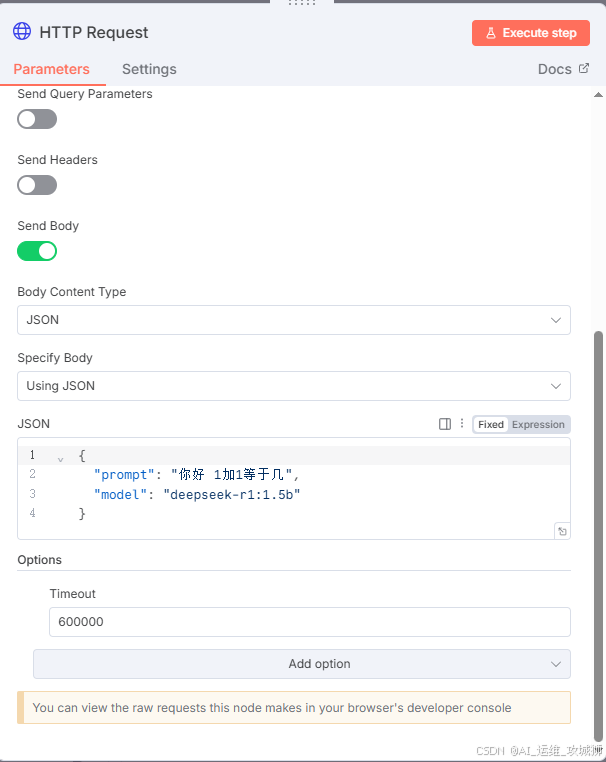Click the "你好 1加1等于几" prompt value

(x=232, y=474)
